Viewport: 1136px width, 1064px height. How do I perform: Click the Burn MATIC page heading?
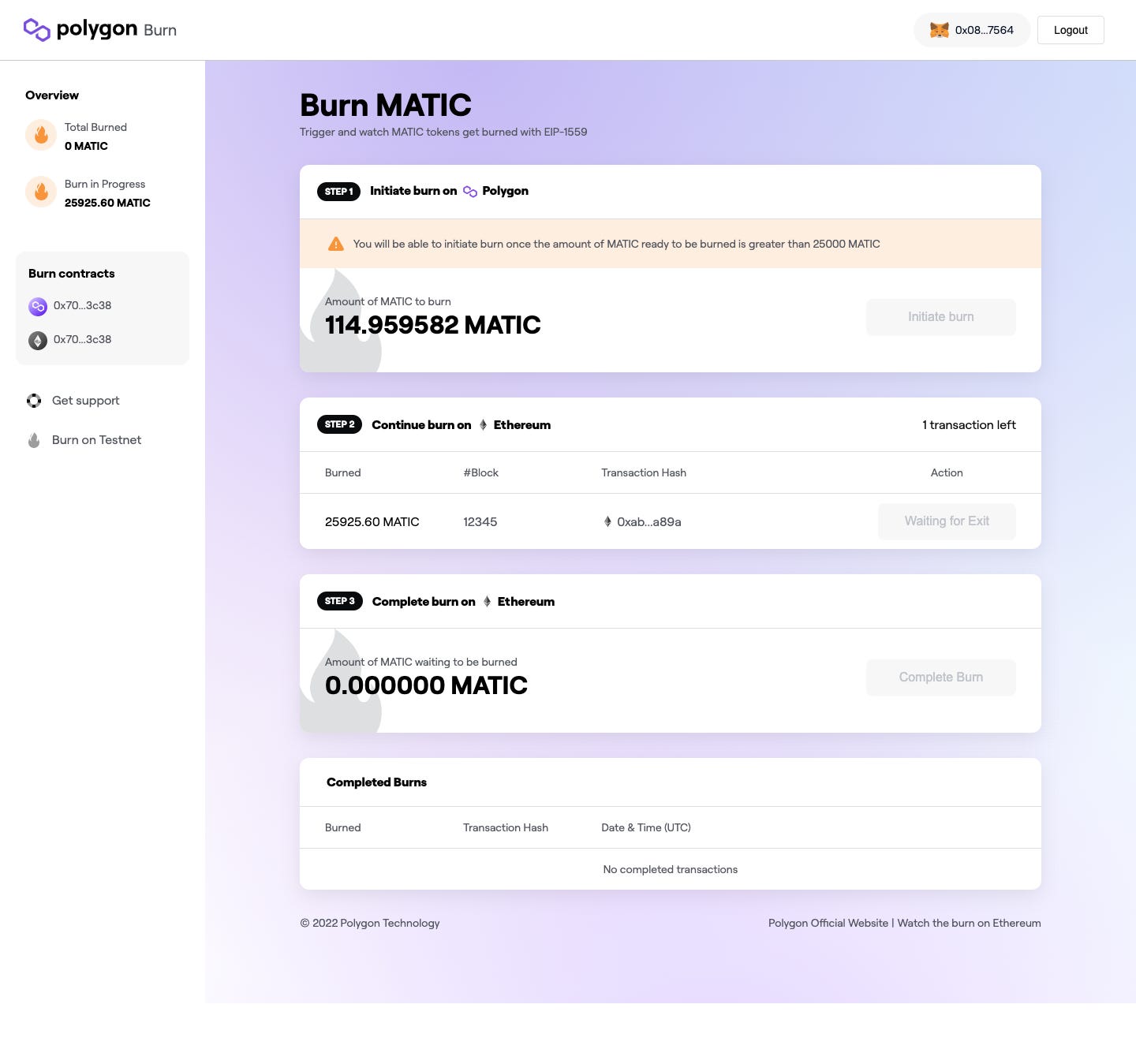pyautogui.click(x=386, y=105)
